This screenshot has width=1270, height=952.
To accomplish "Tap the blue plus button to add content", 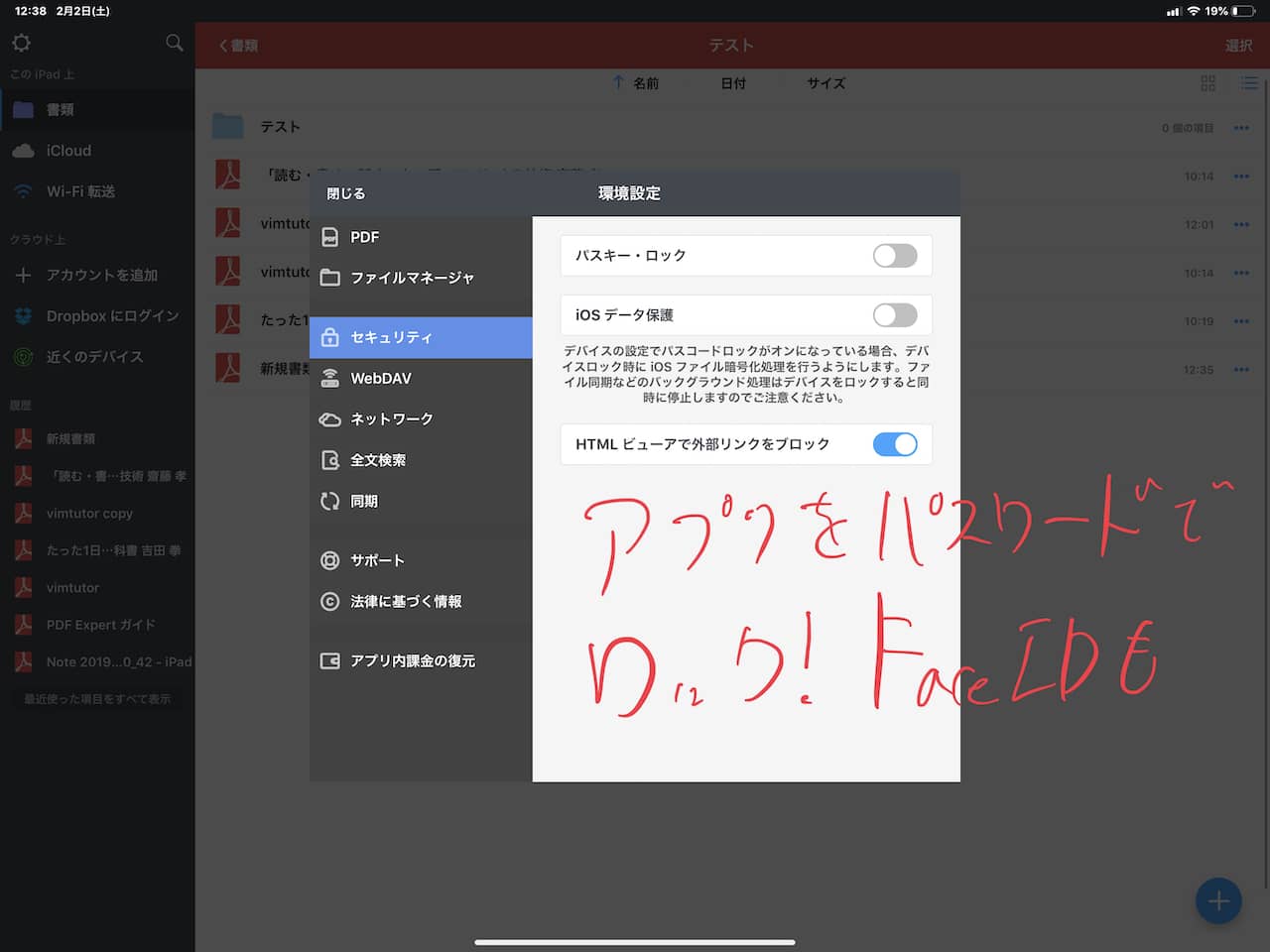I will click(x=1218, y=900).
